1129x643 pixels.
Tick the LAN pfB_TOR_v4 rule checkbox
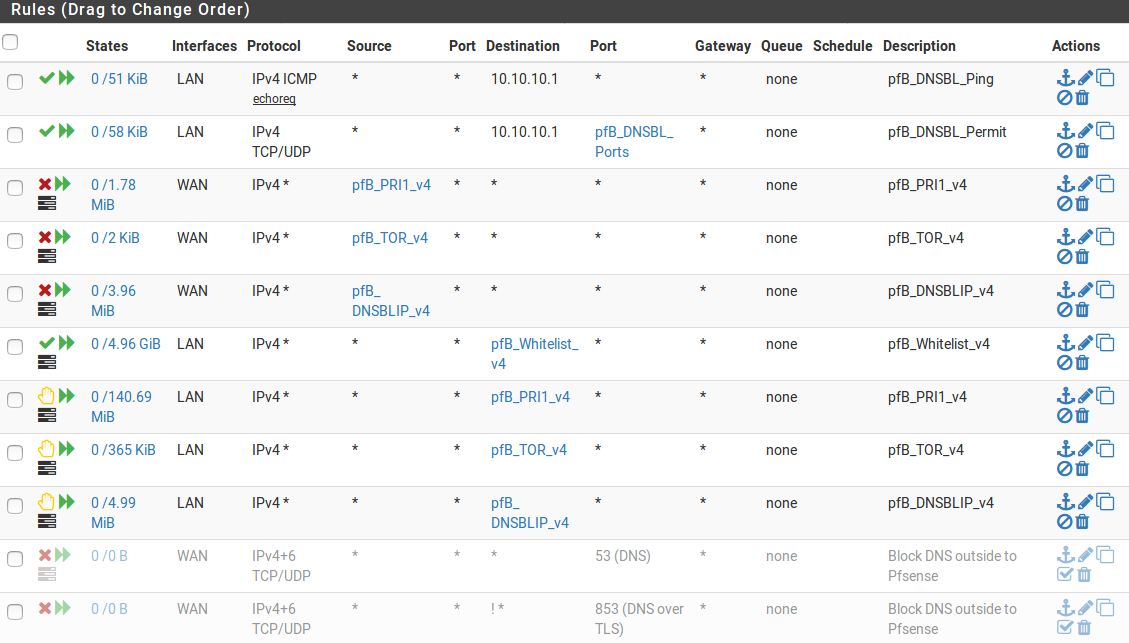[x=15, y=452]
